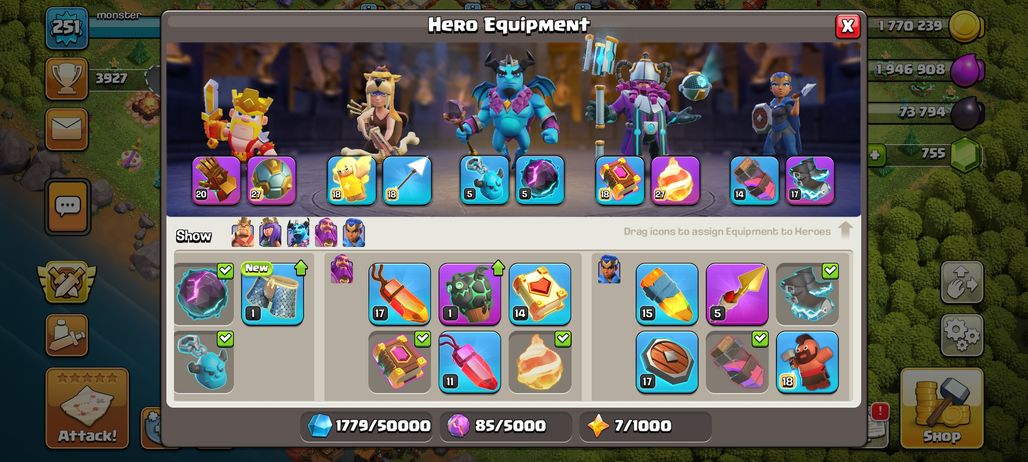Select the Hog Rider Puppet level 18 equipment

(807, 362)
